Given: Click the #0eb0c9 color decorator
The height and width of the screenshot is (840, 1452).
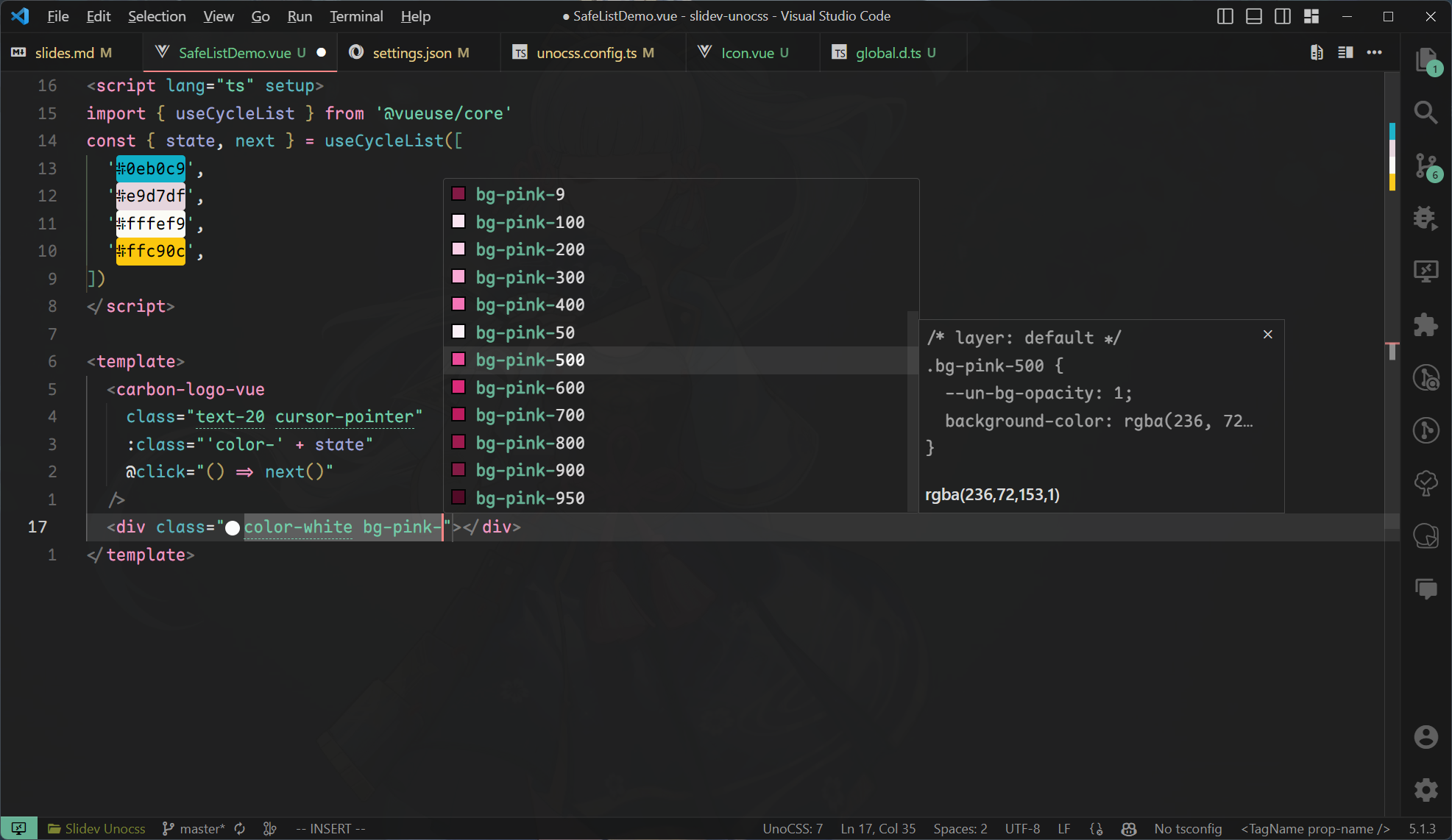Looking at the screenshot, I should point(151,168).
